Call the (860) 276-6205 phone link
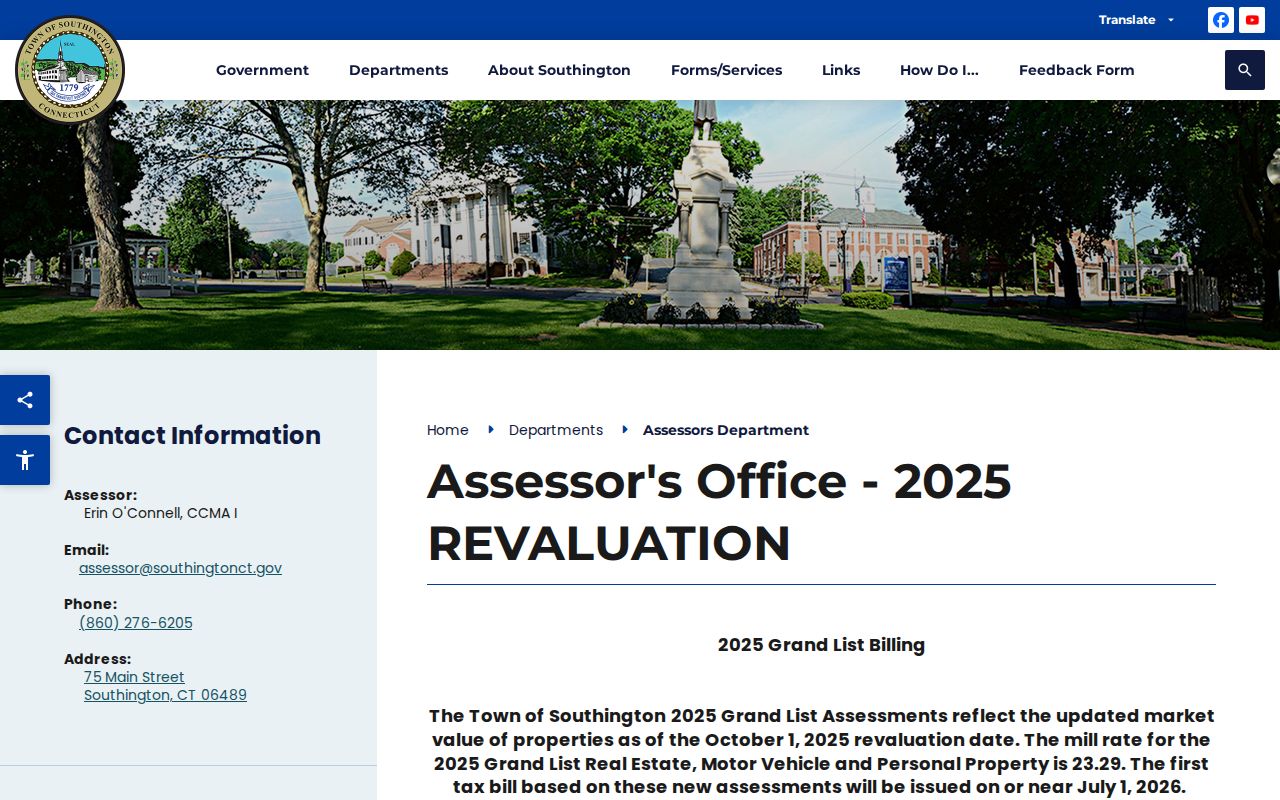1280x800 pixels. (x=136, y=623)
